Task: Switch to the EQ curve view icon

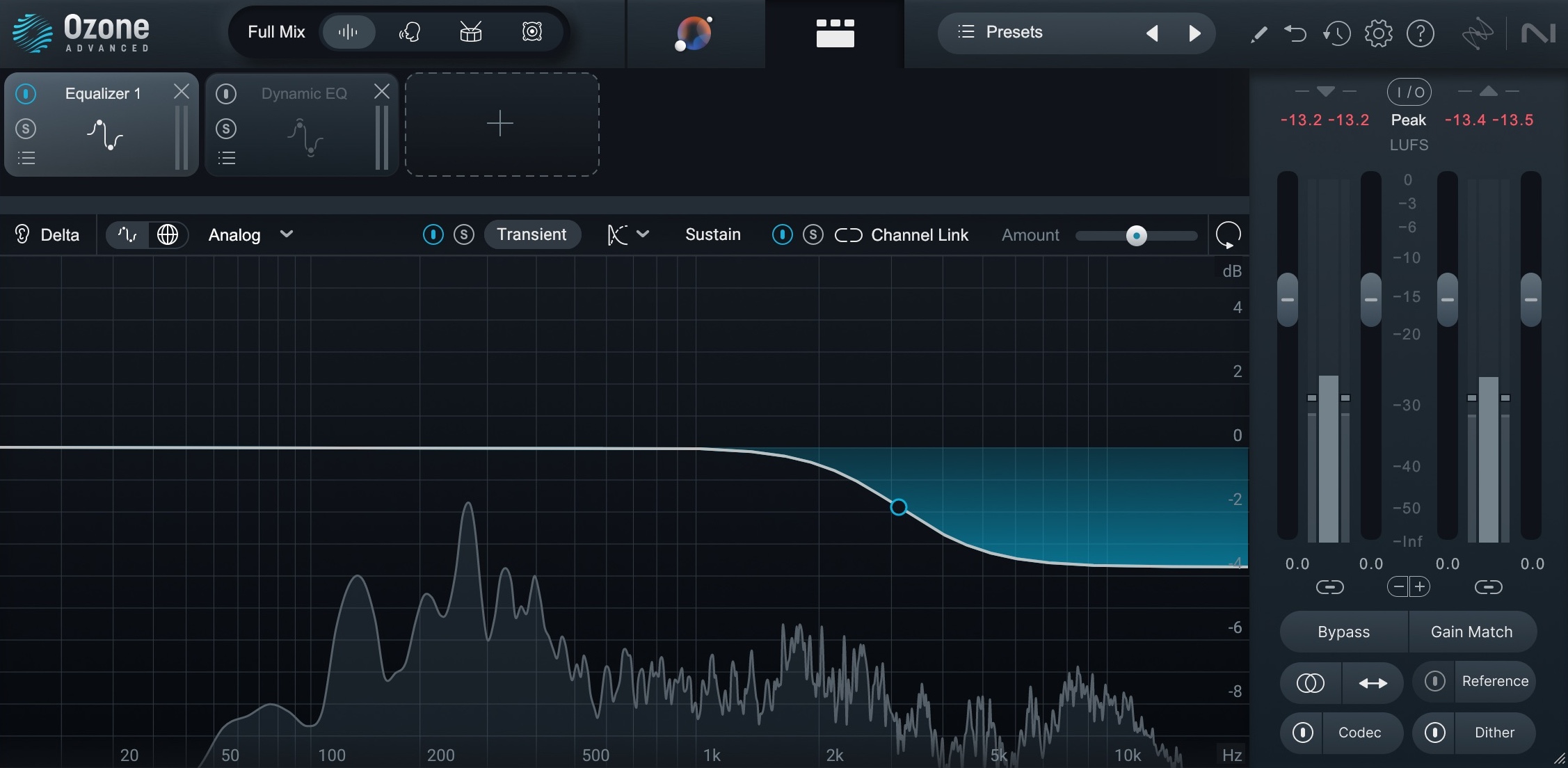Action: [127, 234]
